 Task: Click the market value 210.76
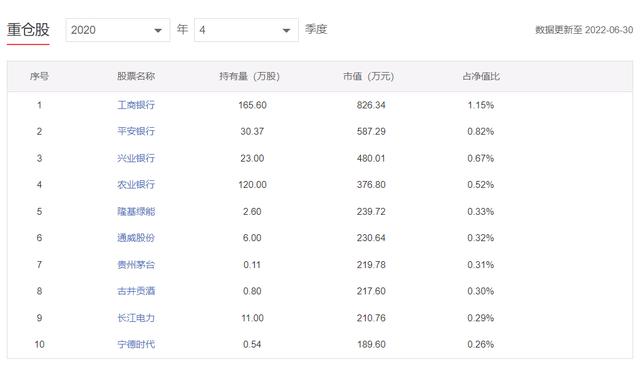(371, 318)
